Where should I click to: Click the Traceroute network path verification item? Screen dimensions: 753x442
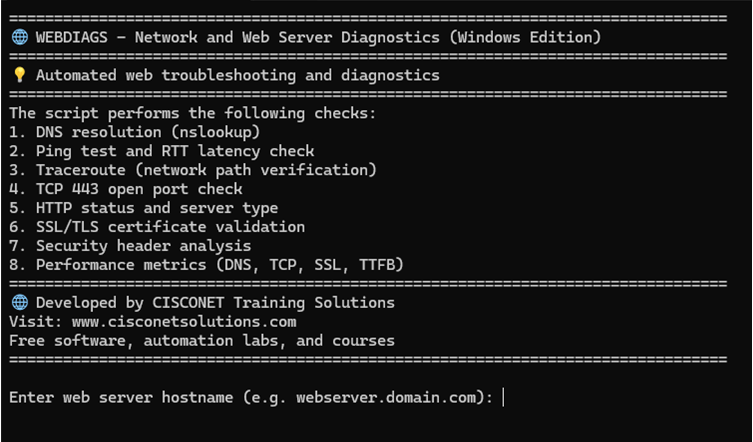pos(192,170)
